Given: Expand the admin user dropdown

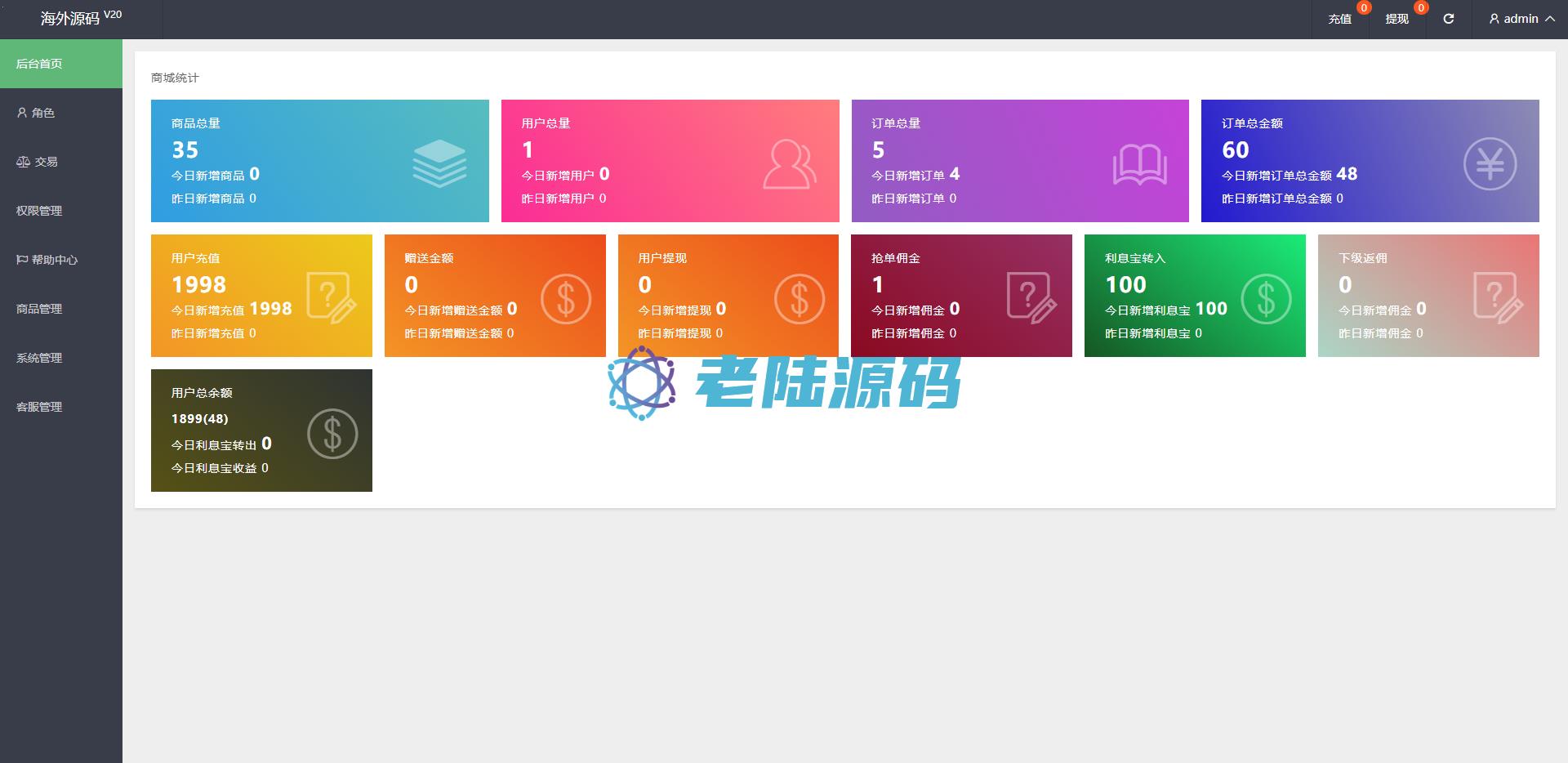Looking at the screenshot, I should click(x=1521, y=19).
